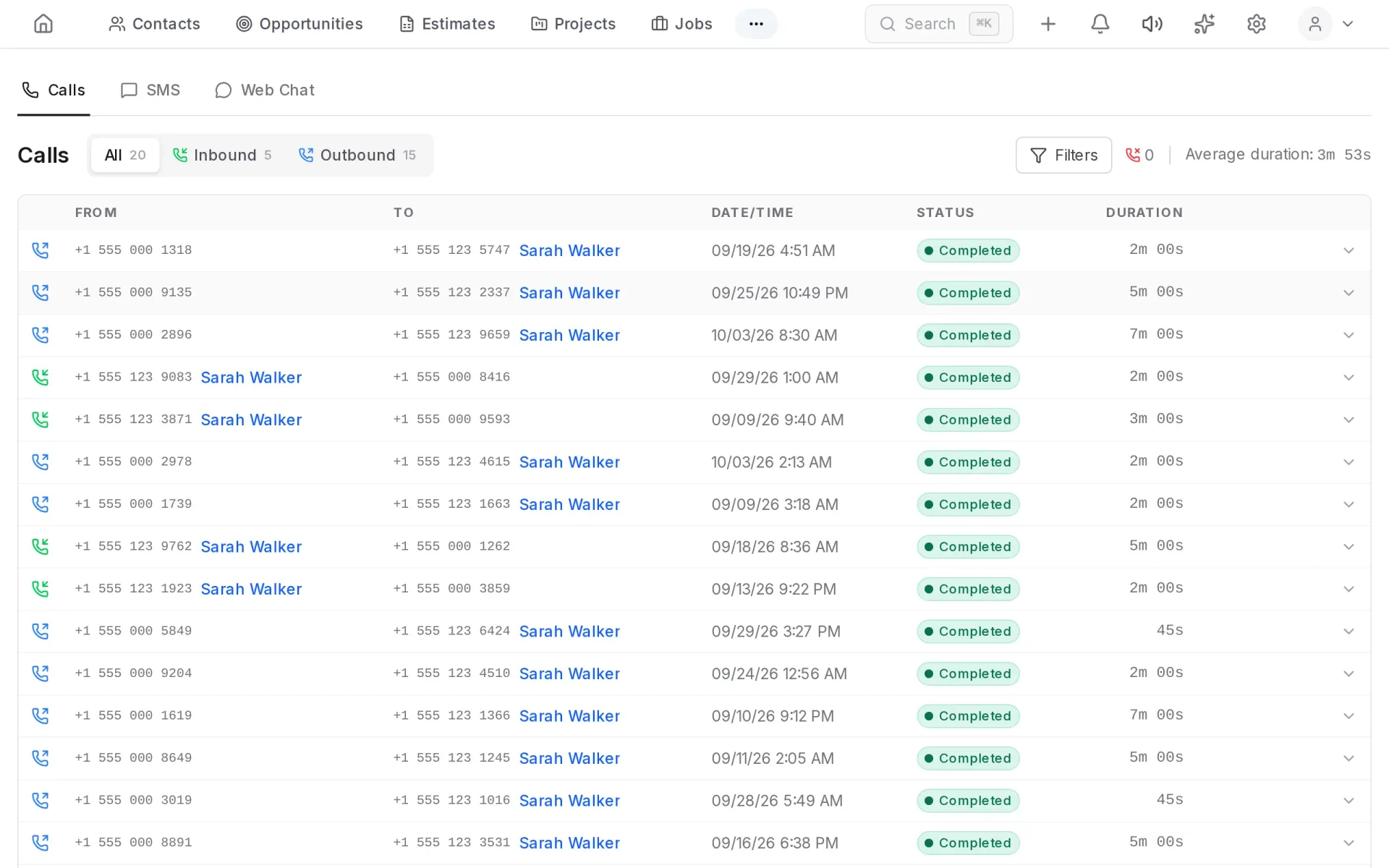Show All calls filter
Image resolution: width=1389 pixels, height=868 pixels.
click(125, 155)
